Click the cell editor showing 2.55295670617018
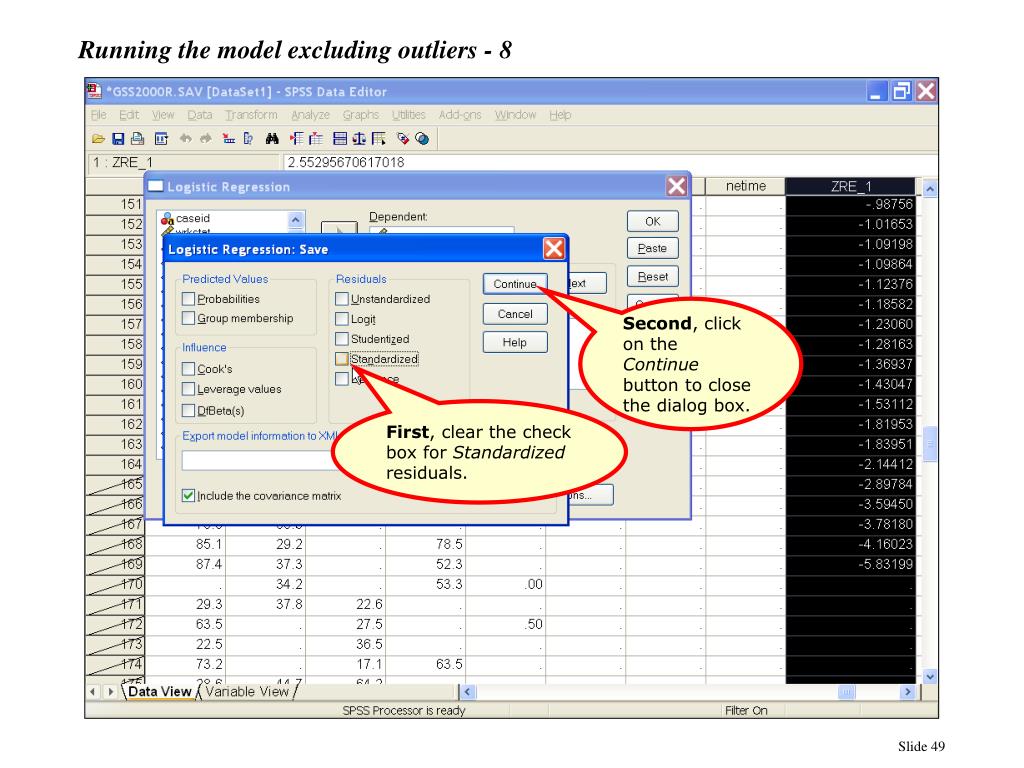This screenshot has height=768, width=1024. pyautogui.click(x=609, y=162)
